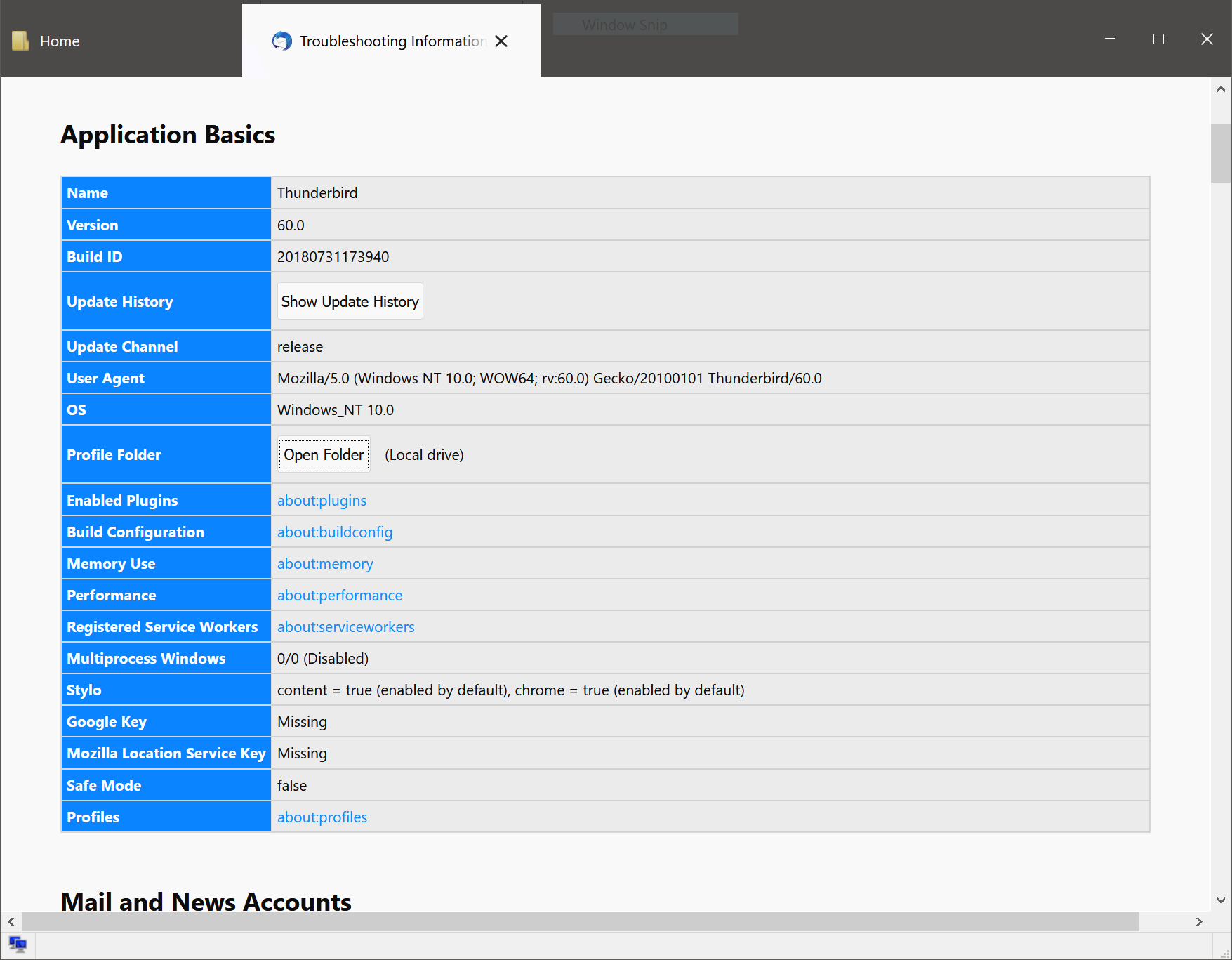Maximize the Thunderbird window
The image size is (1232, 960).
pyautogui.click(x=1158, y=39)
